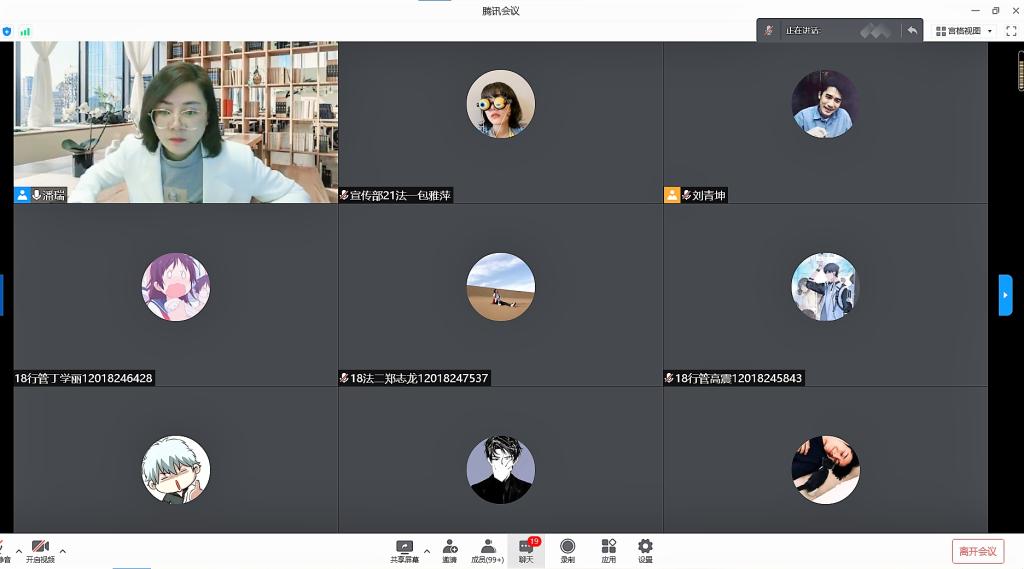Enter full screen mode
The height and width of the screenshot is (569, 1024).
coord(1010,31)
